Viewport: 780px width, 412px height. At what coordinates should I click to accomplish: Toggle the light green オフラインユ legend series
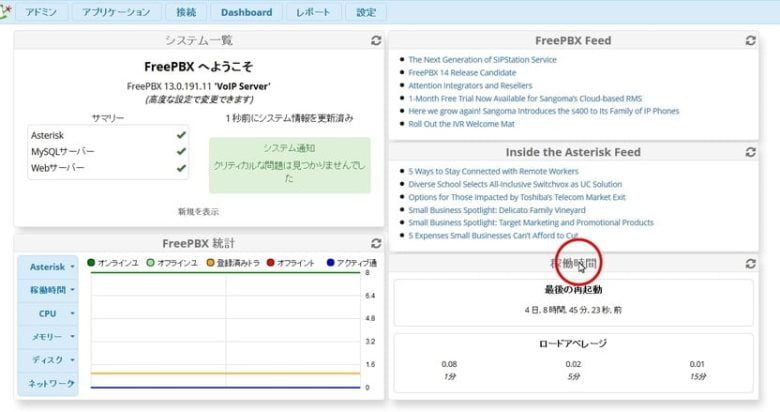point(172,263)
